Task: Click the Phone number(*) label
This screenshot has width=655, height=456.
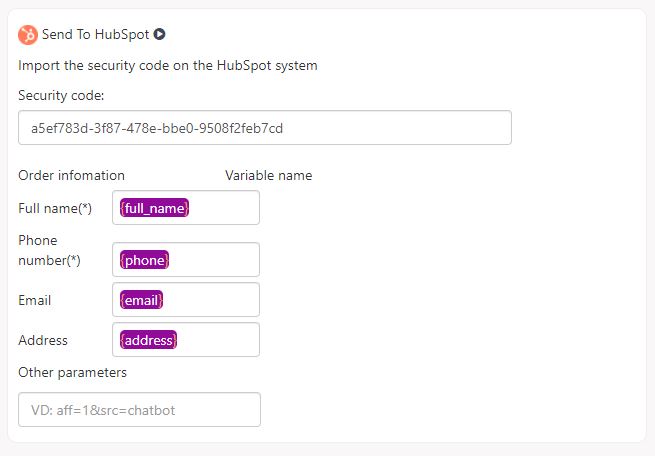Action: 49,250
